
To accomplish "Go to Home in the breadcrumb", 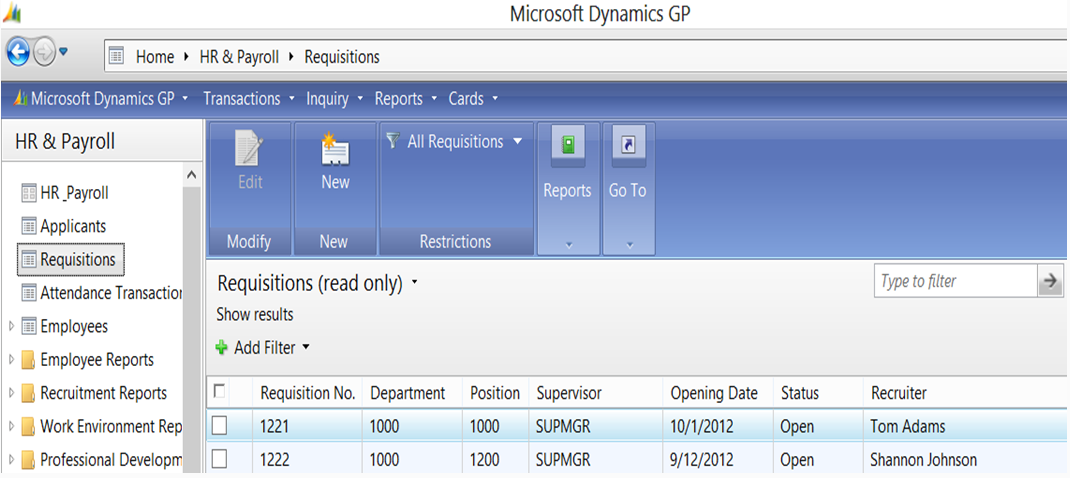I will tap(155, 57).
